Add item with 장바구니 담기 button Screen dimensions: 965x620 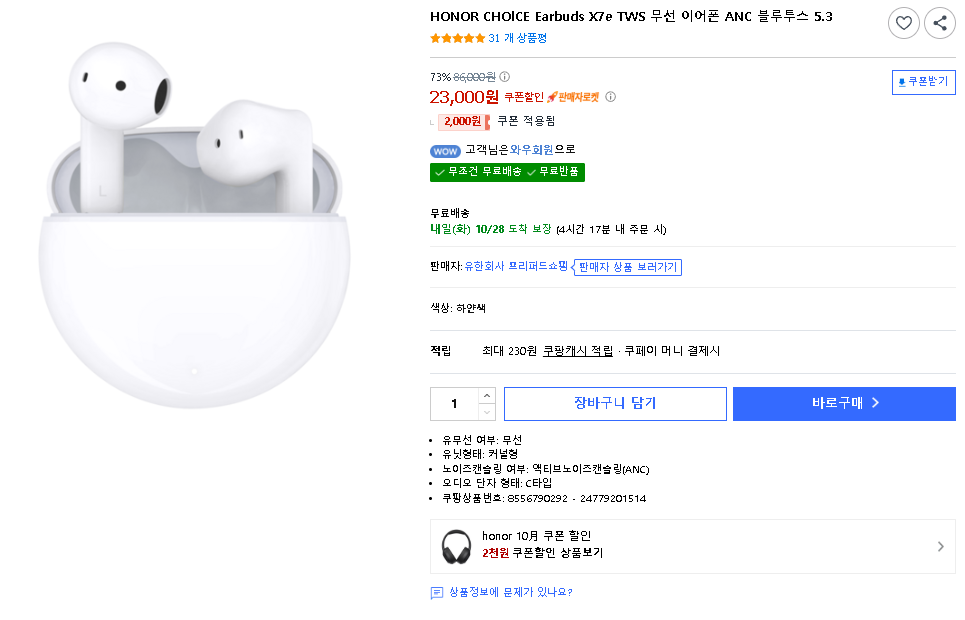pyautogui.click(x=615, y=403)
